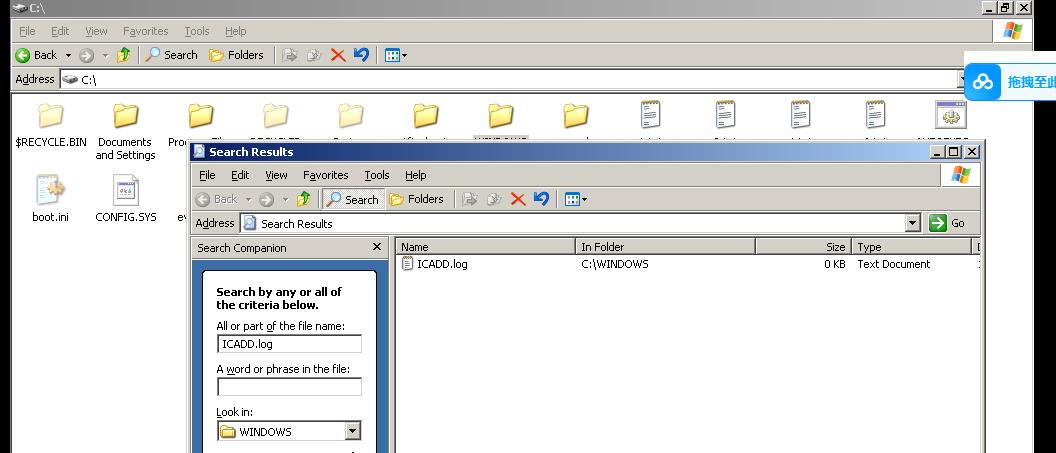Click Move To icon in Search Results toolbar

[x=470, y=199]
